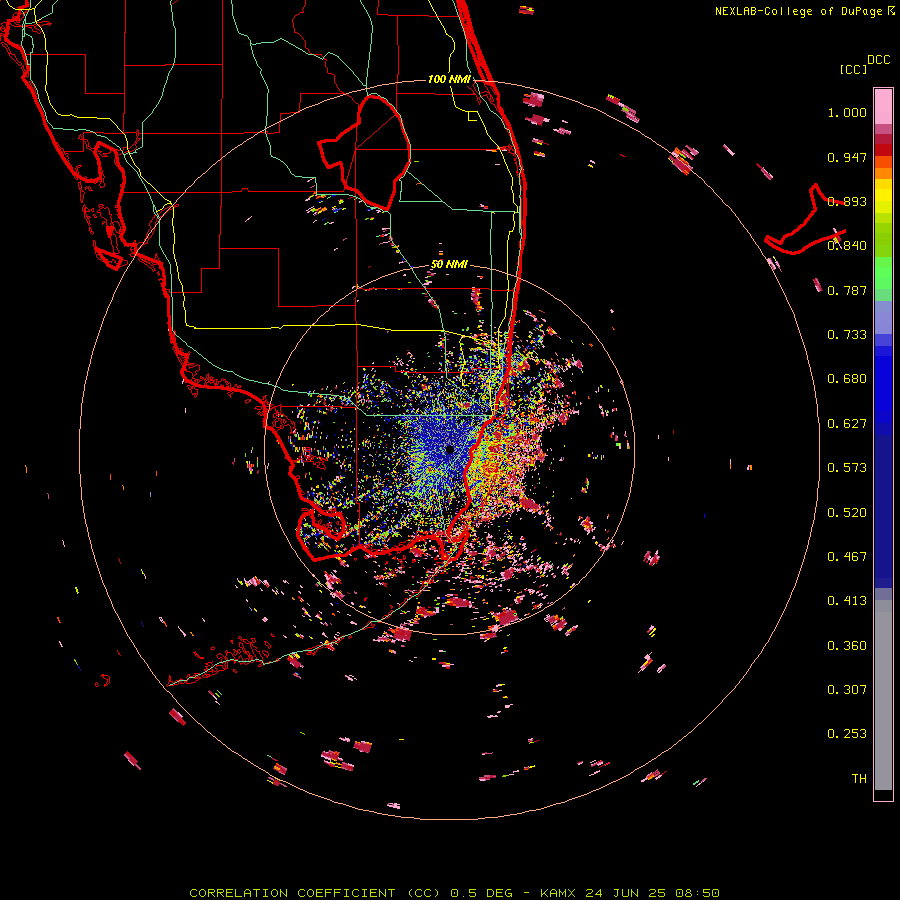Click the 0.253 scale value
Image resolution: width=900 pixels, height=900 pixels.
847,734
